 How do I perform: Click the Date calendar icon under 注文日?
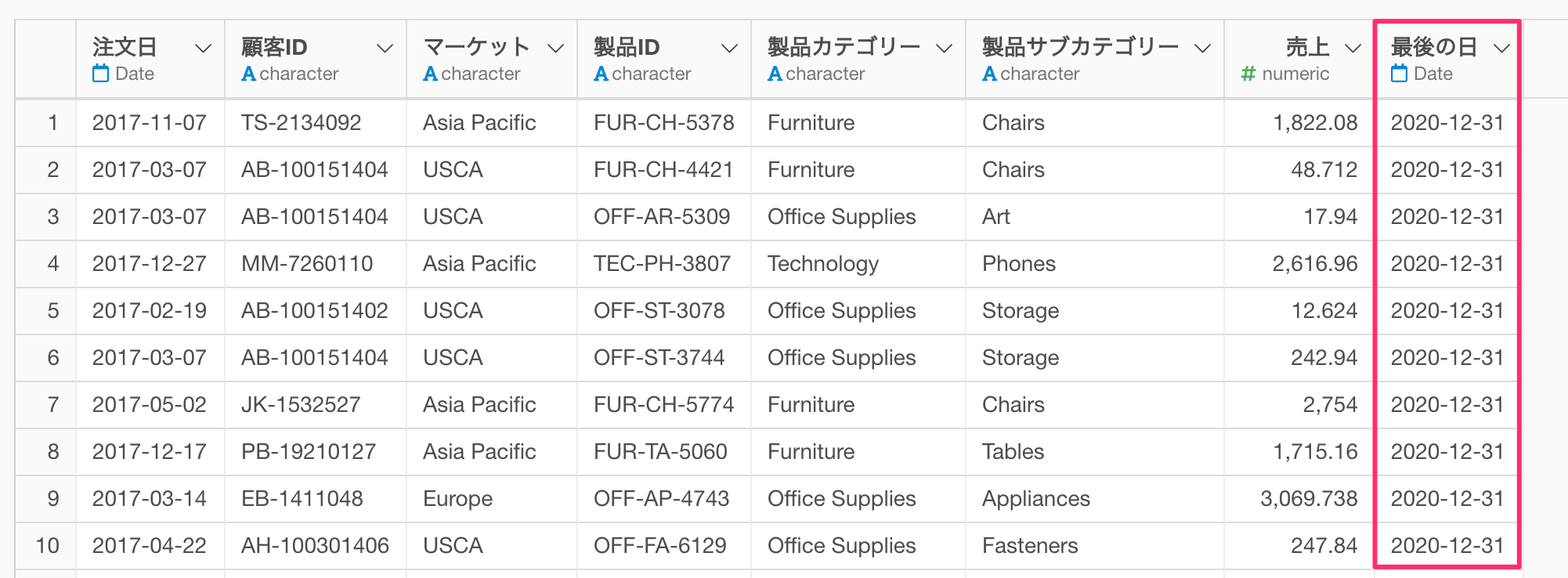pyautogui.click(x=100, y=74)
